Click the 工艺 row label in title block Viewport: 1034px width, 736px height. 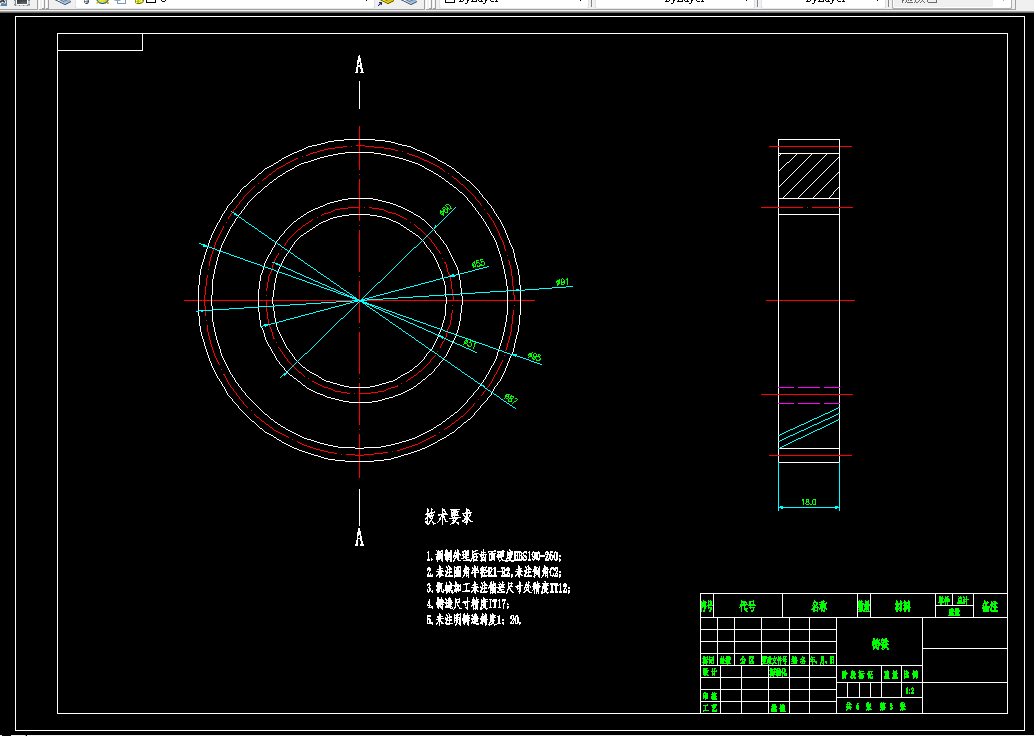[710, 708]
